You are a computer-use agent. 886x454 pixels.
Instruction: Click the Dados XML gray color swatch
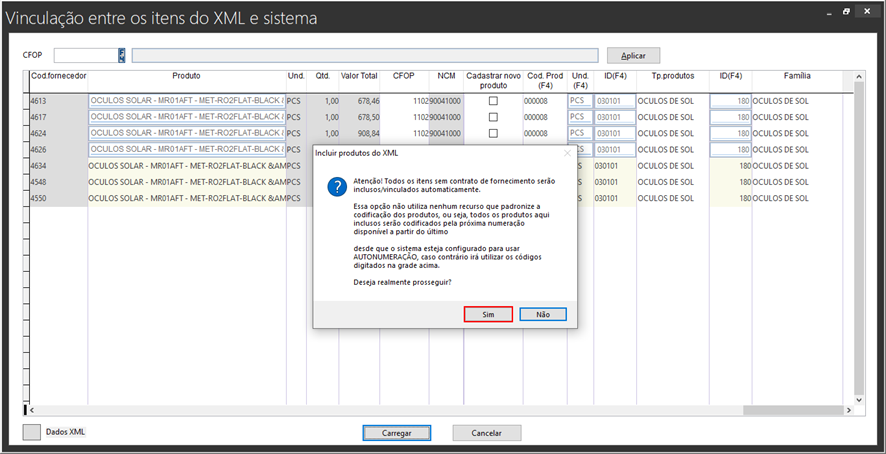[33, 432]
